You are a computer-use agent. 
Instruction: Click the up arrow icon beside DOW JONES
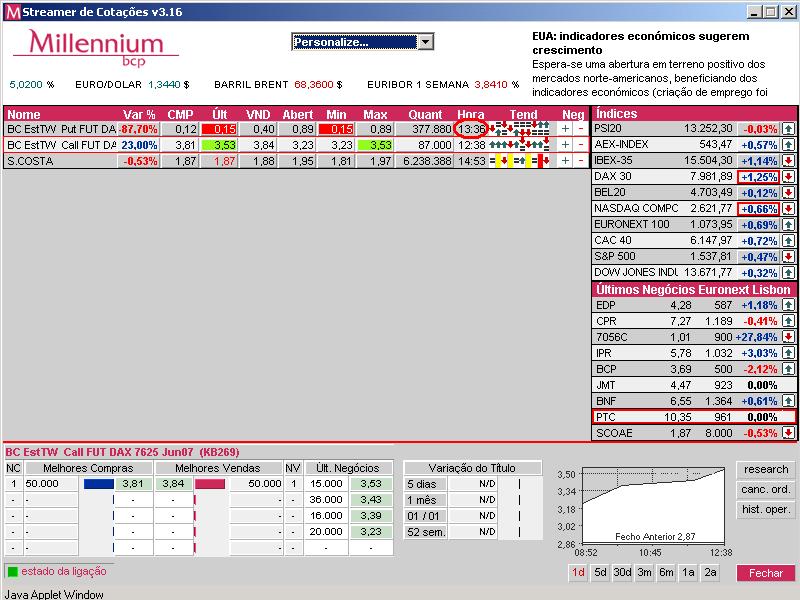(788, 272)
